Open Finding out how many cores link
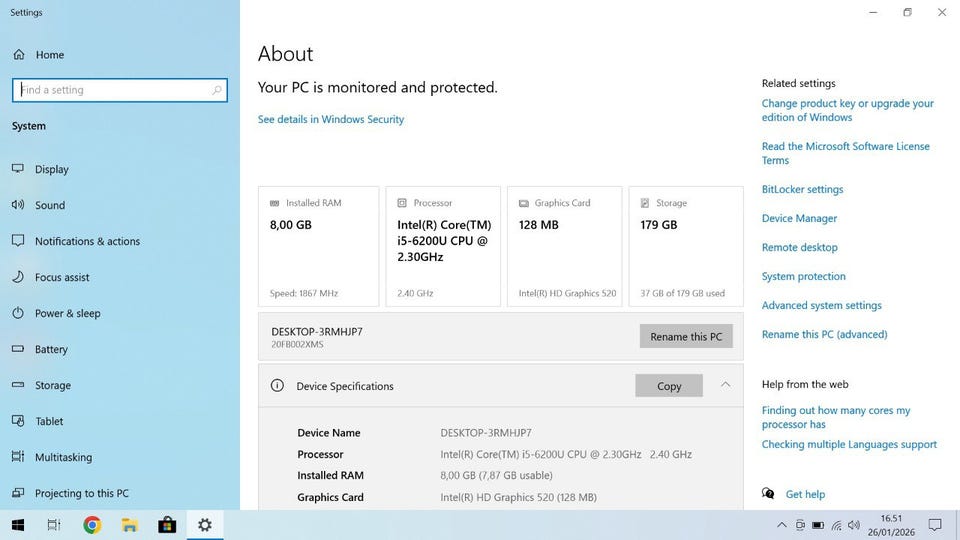The image size is (960, 540). coord(836,417)
